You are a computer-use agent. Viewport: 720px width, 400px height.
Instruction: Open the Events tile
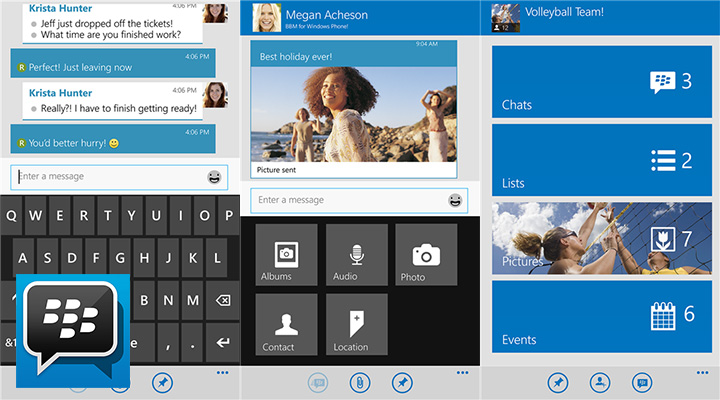600,318
